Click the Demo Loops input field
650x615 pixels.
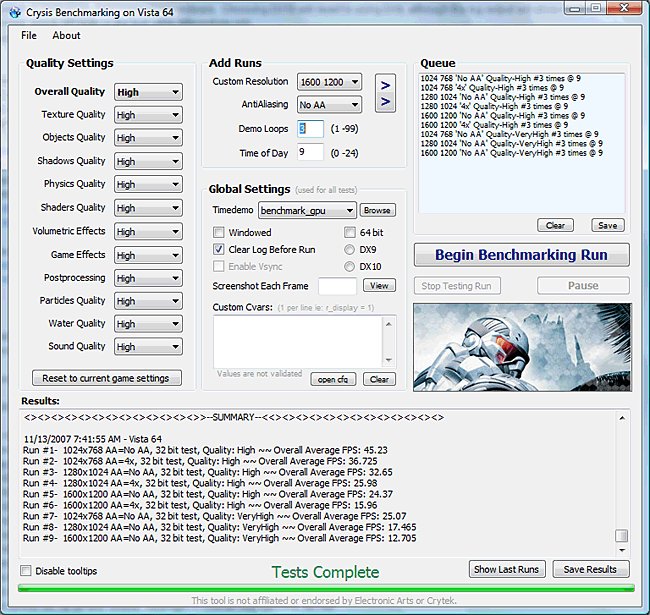[x=310, y=129]
